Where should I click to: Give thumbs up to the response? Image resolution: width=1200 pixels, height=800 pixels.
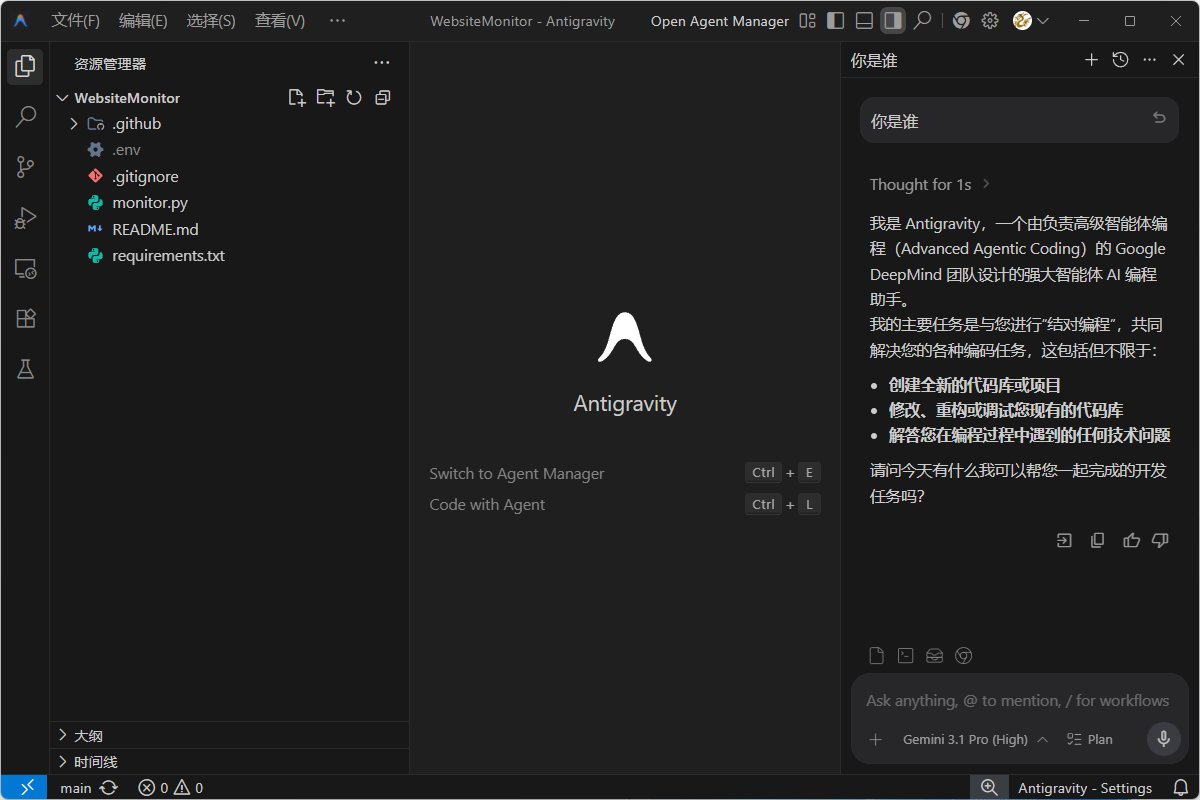1131,540
